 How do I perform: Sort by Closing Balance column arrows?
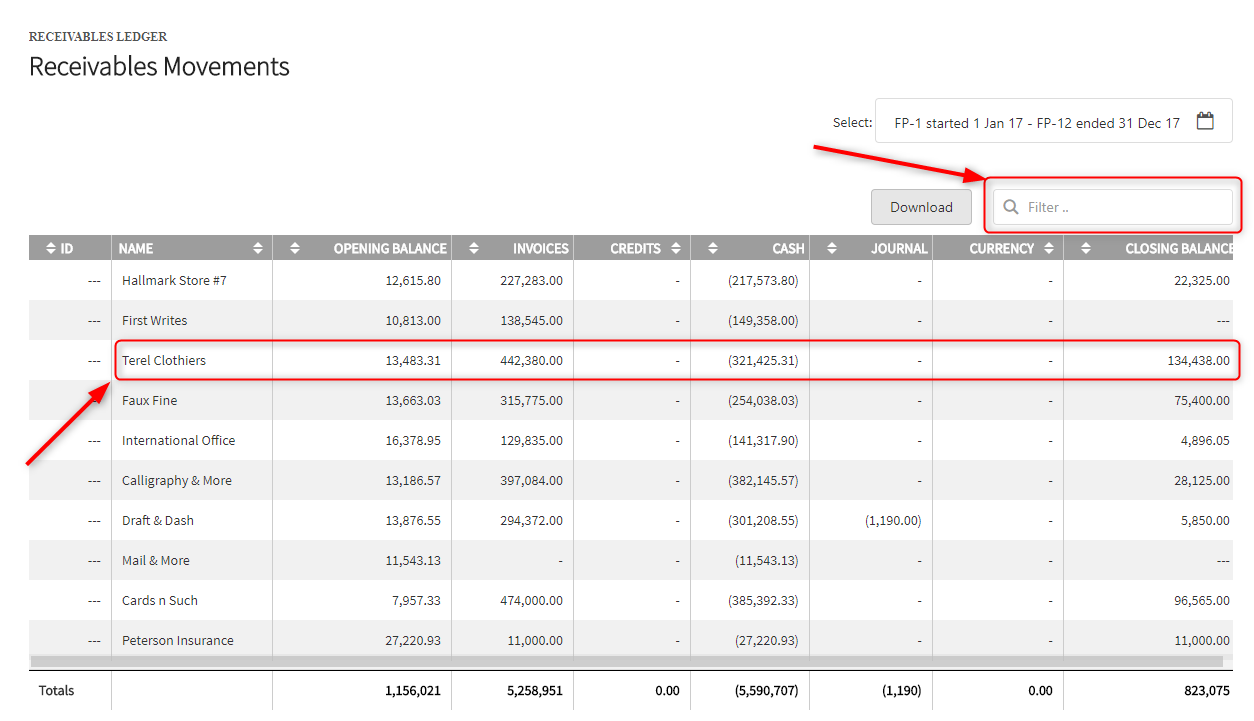[x=1085, y=248]
